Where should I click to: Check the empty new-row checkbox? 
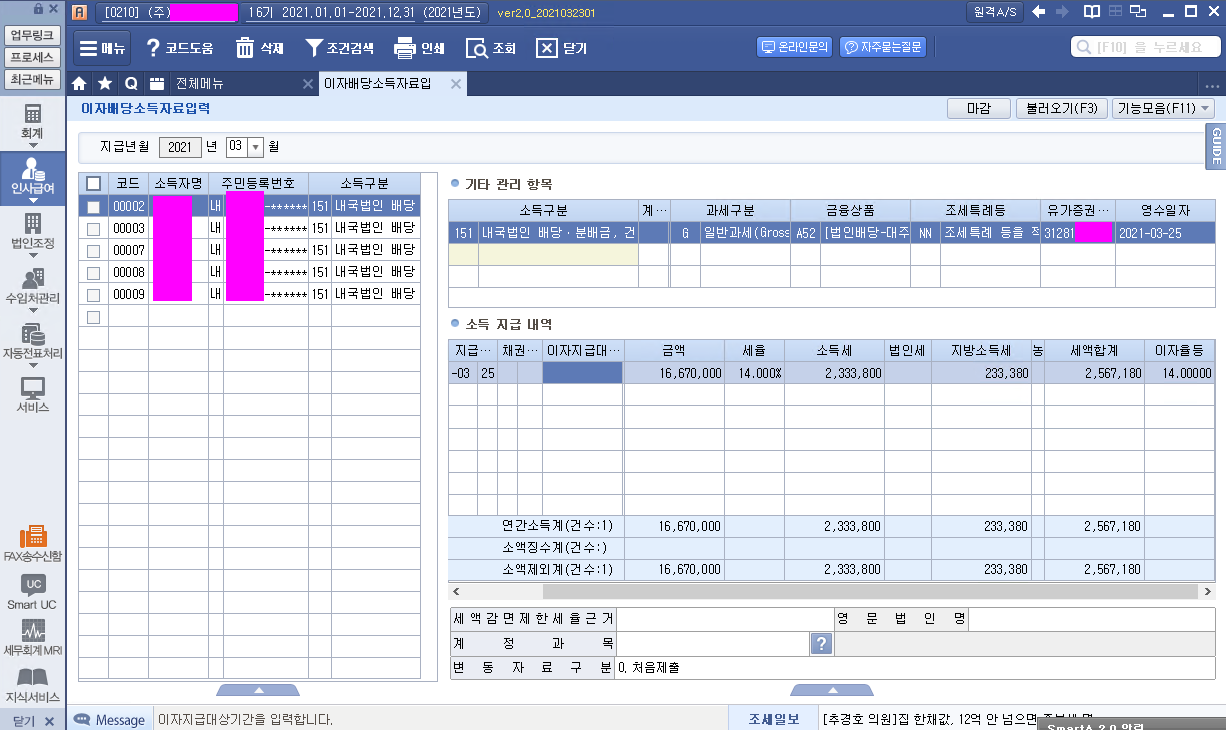pos(94,317)
